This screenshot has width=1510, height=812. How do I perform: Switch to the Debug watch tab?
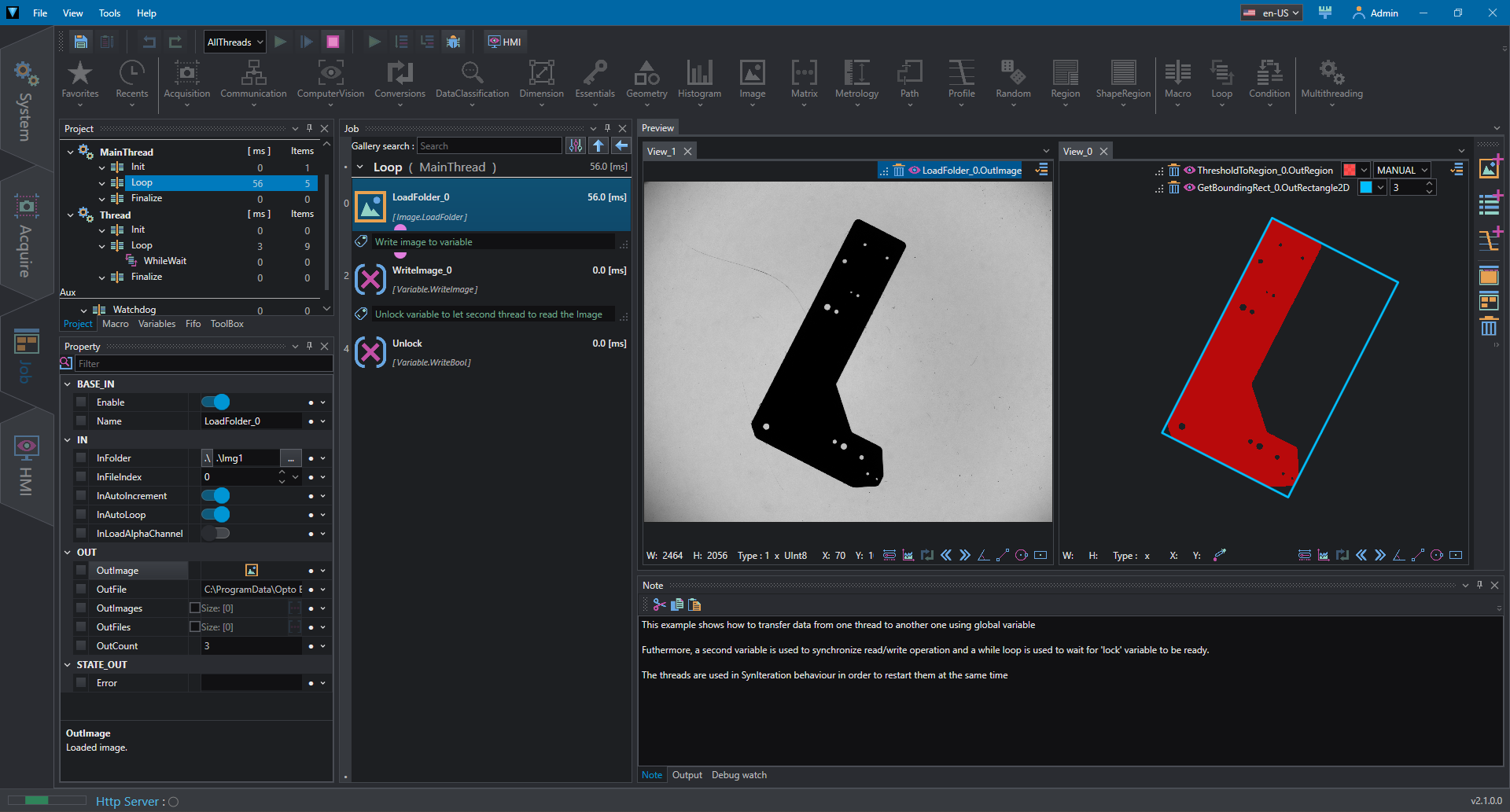(x=739, y=775)
